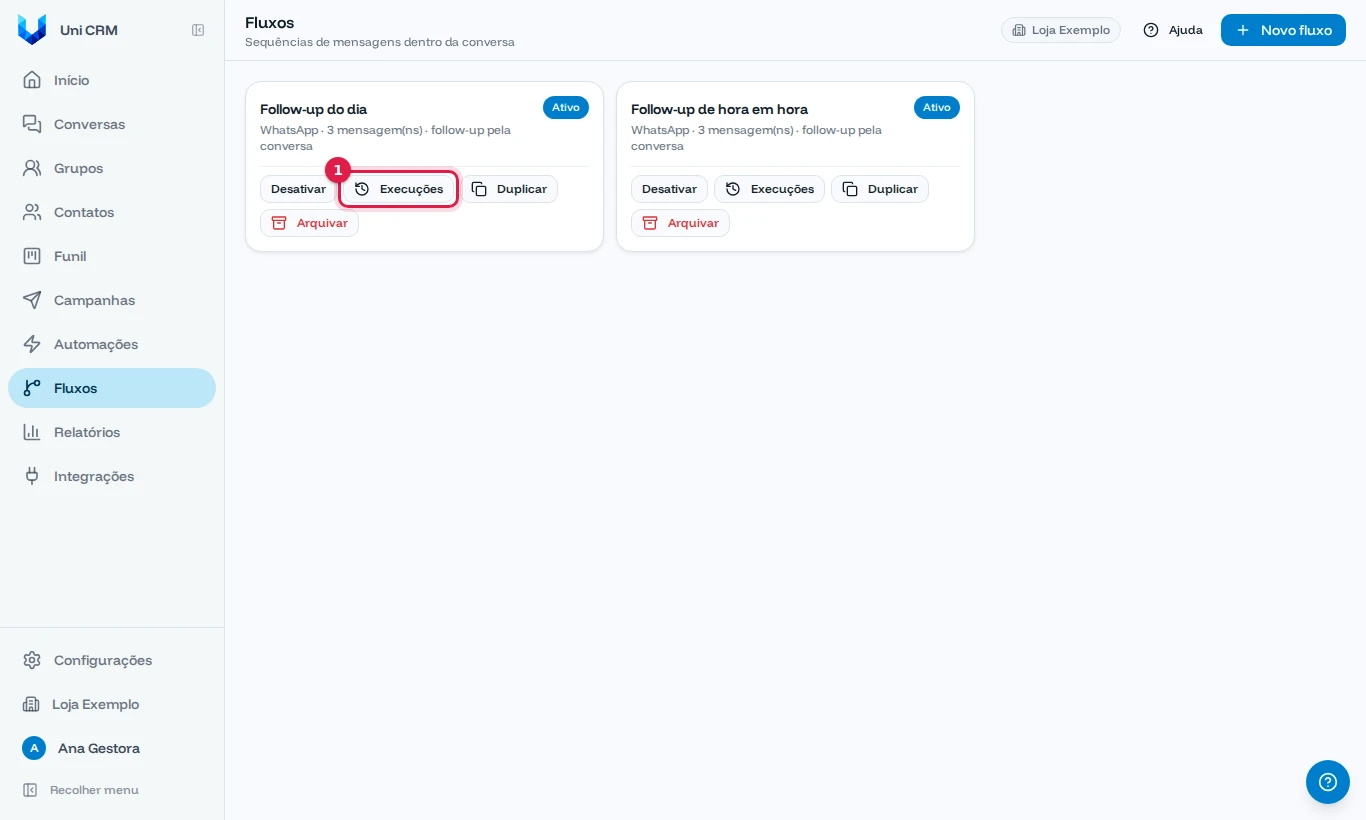Screen dimensions: 1366x820
Task: Open the Follow-up de hora em hora title
Action: tap(719, 109)
